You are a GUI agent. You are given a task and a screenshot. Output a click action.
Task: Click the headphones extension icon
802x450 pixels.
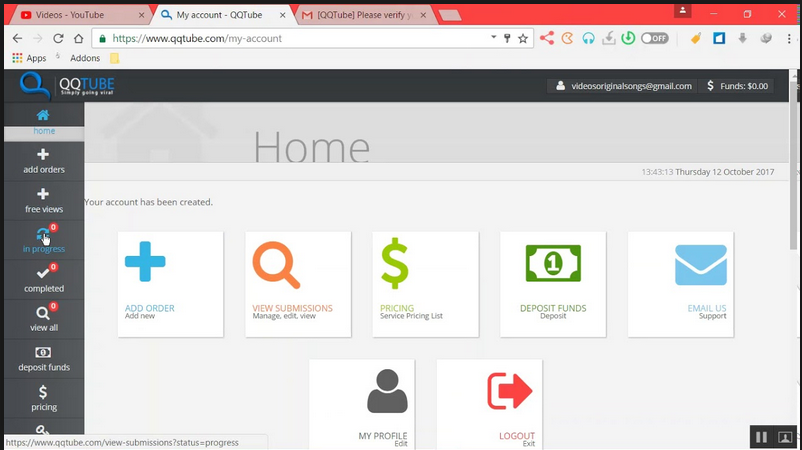pos(588,38)
